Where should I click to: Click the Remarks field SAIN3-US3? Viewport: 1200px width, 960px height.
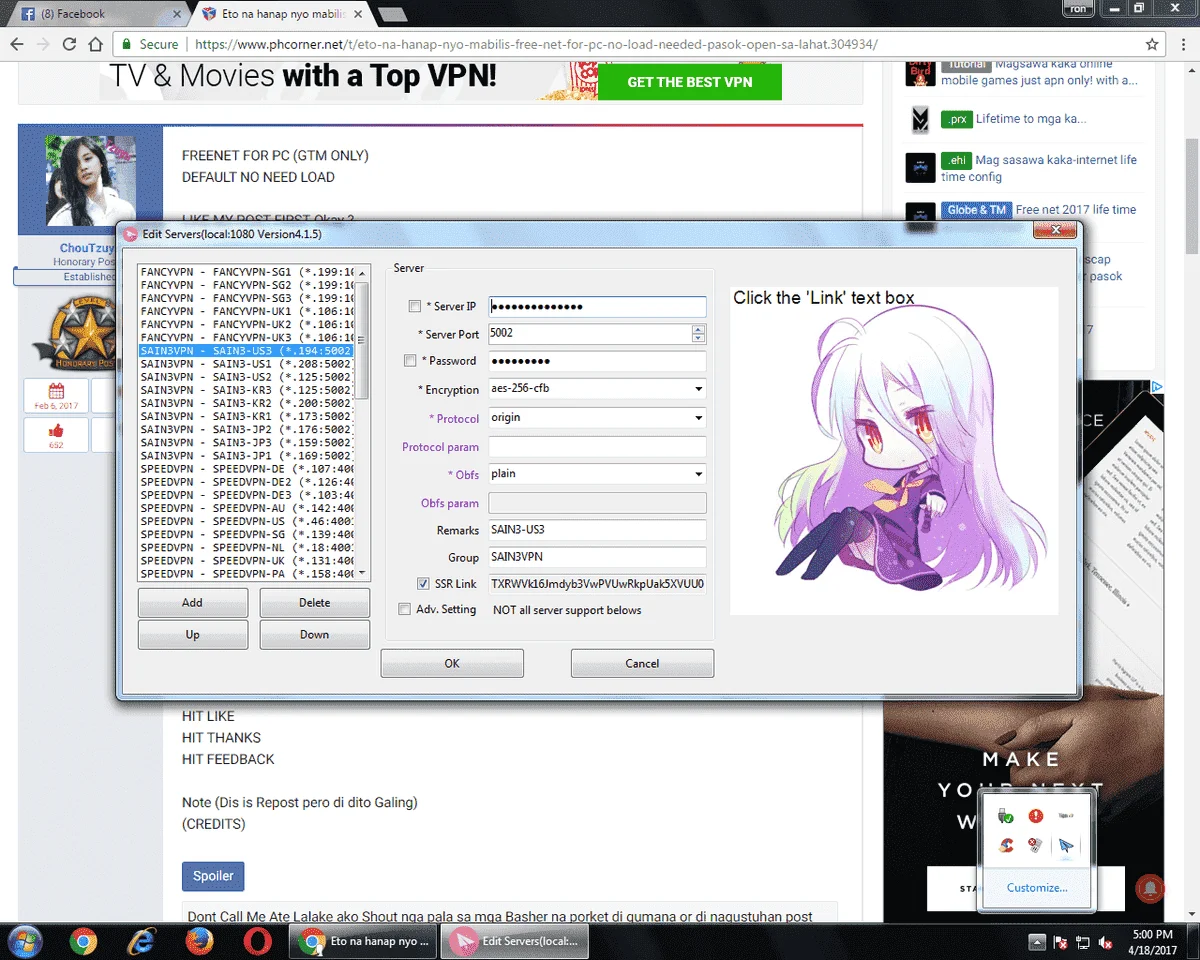pos(597,530)
